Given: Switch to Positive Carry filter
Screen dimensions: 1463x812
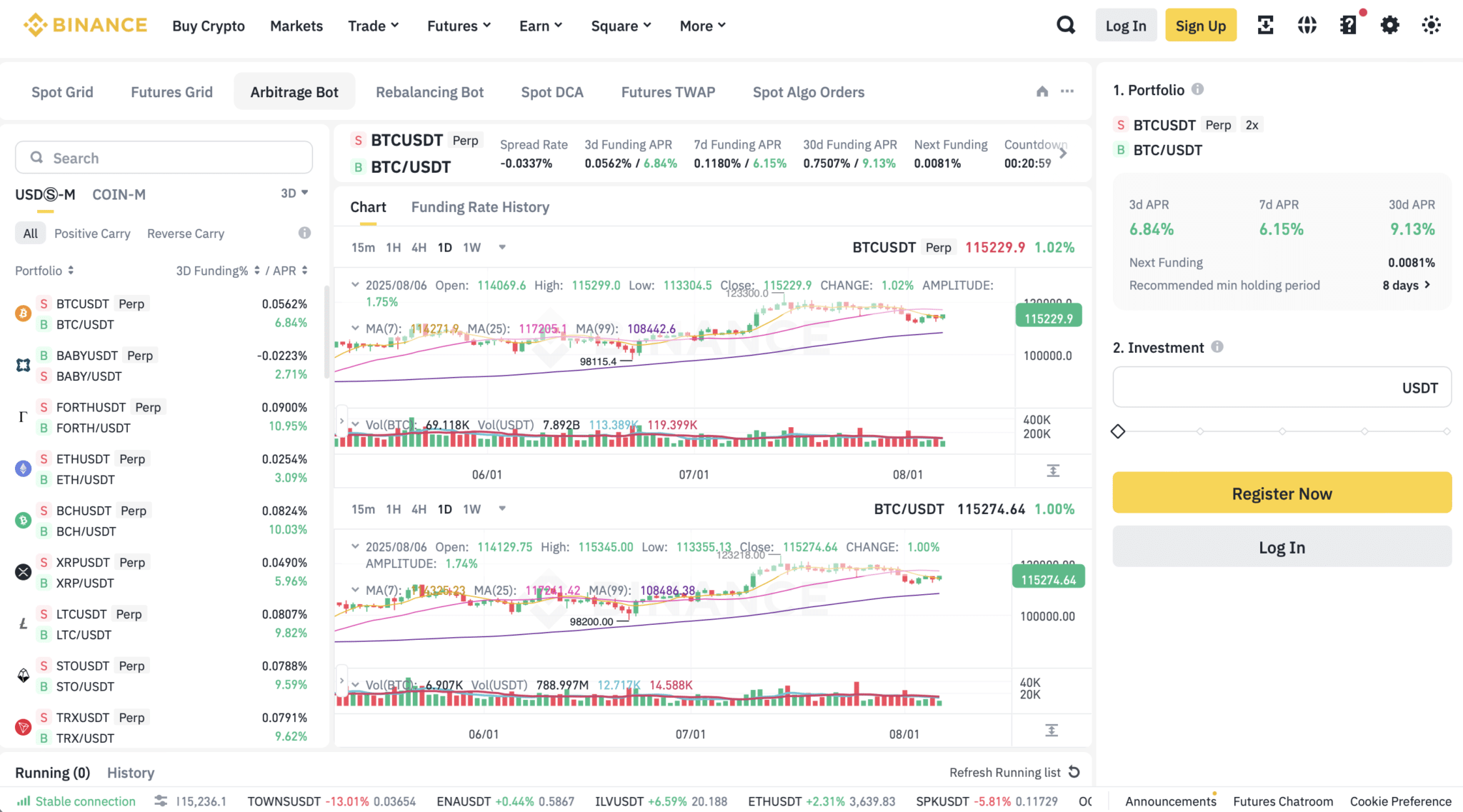Looking at the screenshot, I should (x=92, y=233).
